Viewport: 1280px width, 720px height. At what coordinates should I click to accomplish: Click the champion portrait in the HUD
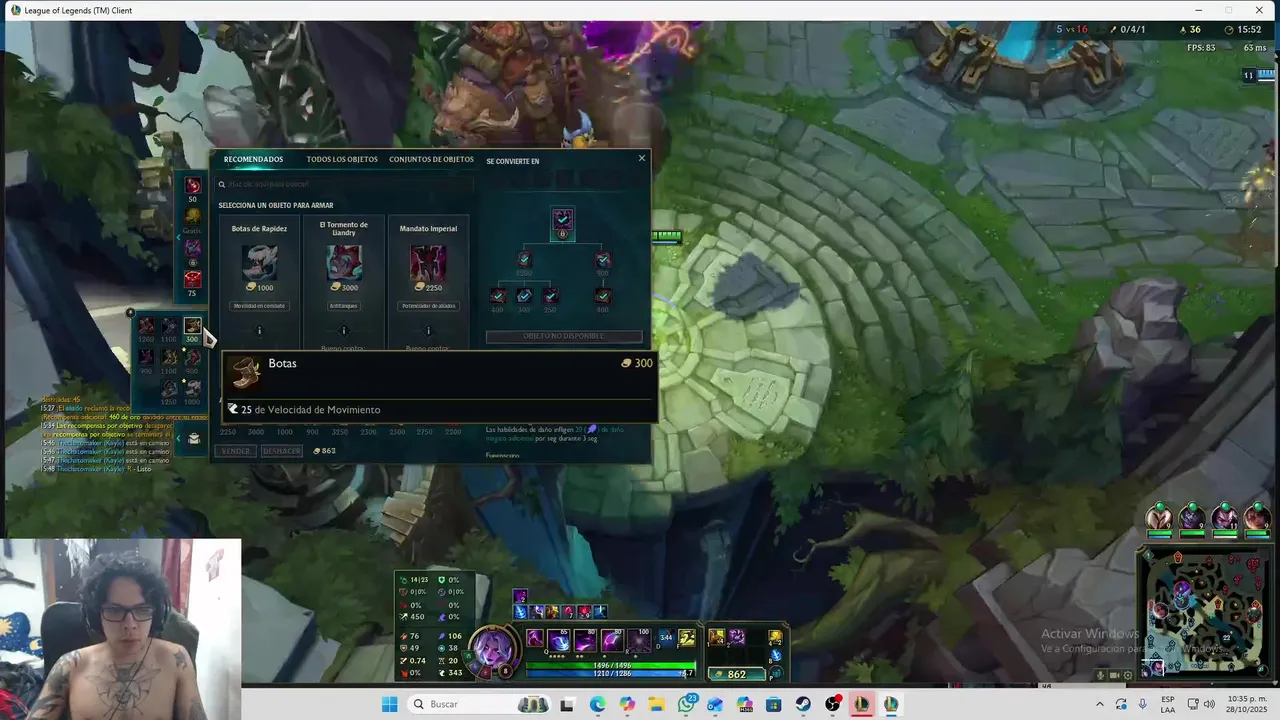point(491,649)
